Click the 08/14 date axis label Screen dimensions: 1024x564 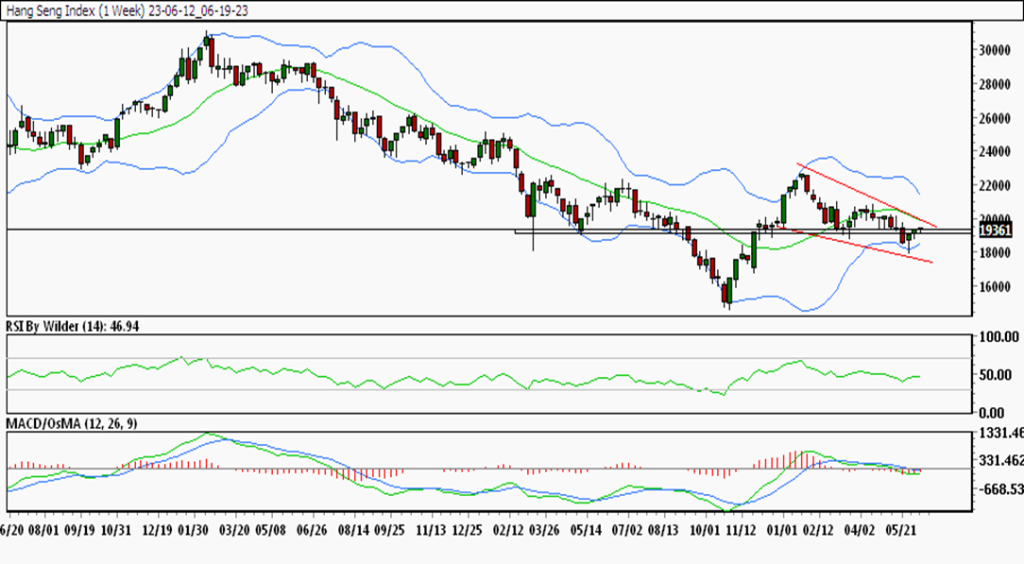tap(353, 529)
